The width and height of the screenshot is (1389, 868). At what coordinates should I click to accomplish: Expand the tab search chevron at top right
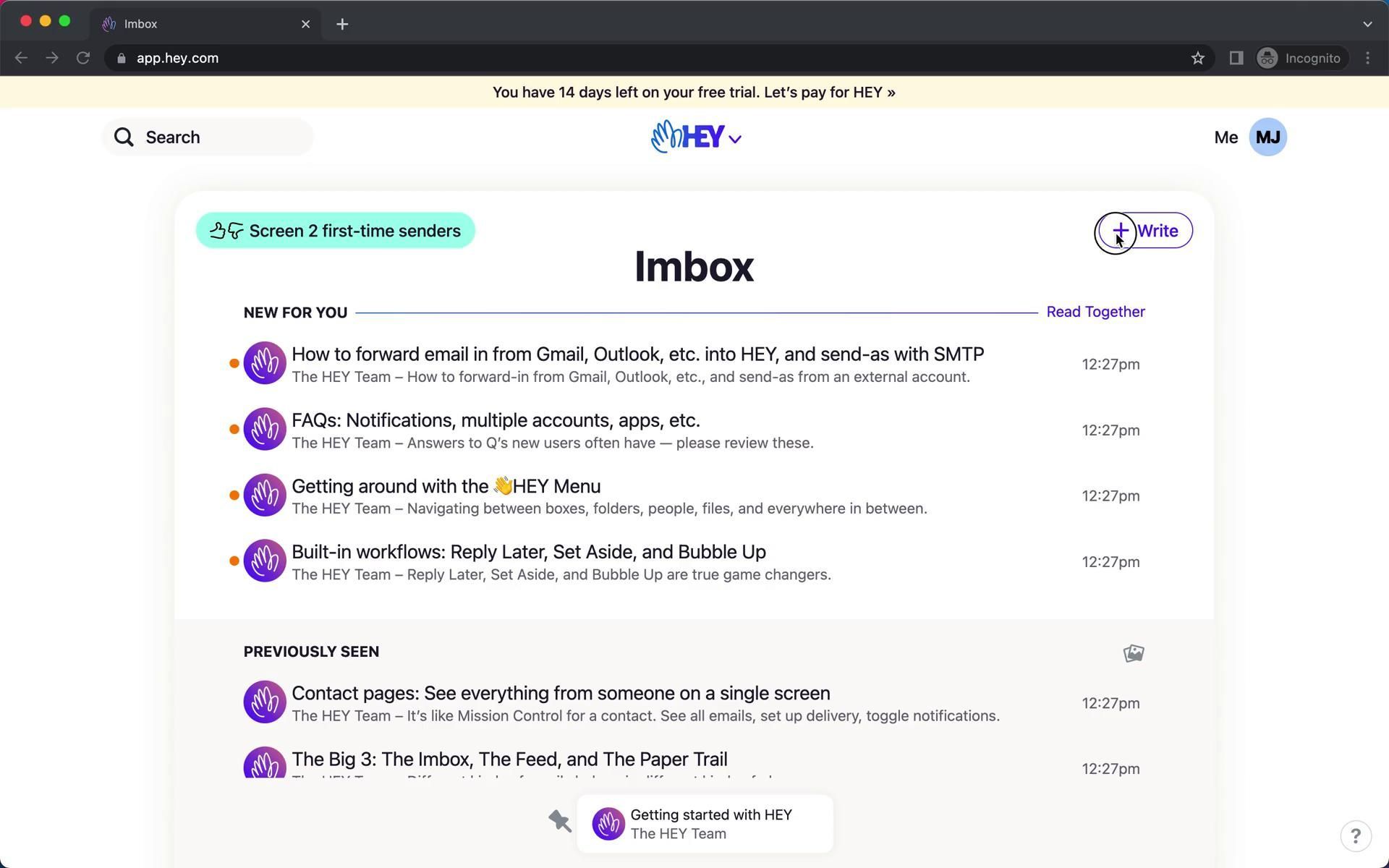coord(1367,24)
